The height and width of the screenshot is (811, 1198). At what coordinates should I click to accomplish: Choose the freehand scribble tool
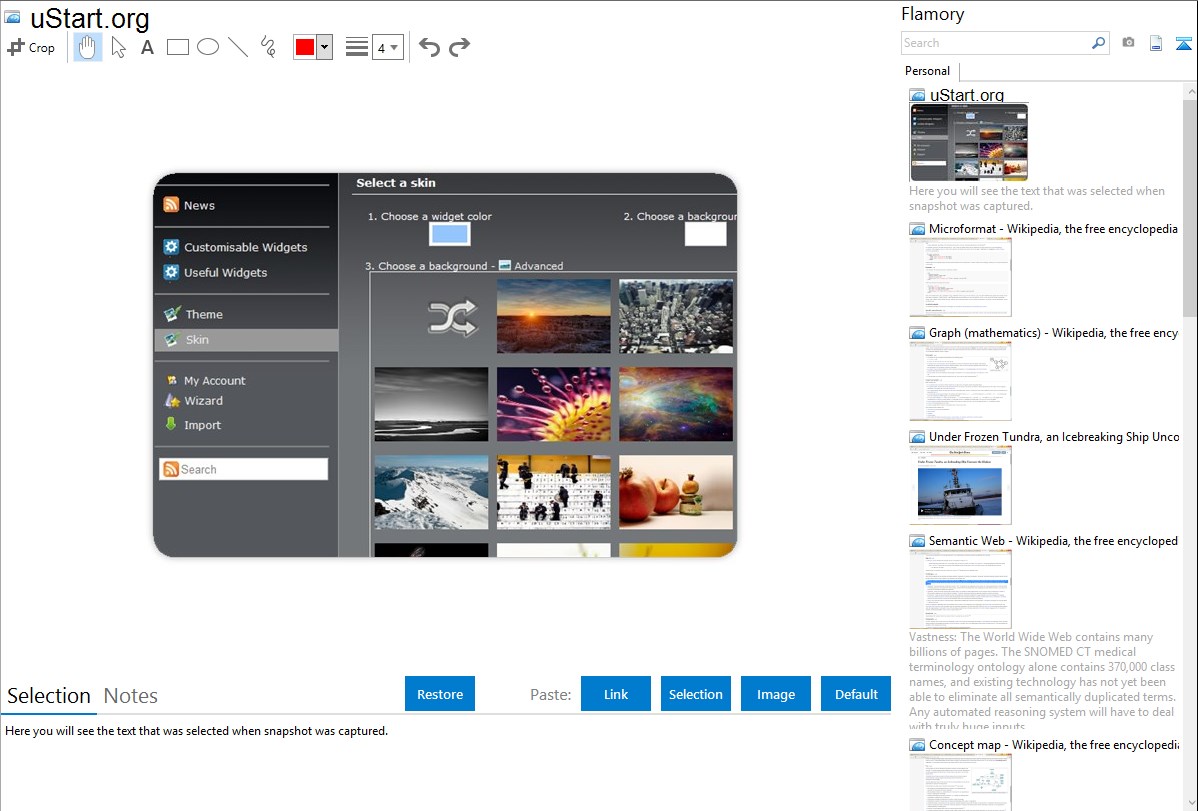(x=268, y=47)
